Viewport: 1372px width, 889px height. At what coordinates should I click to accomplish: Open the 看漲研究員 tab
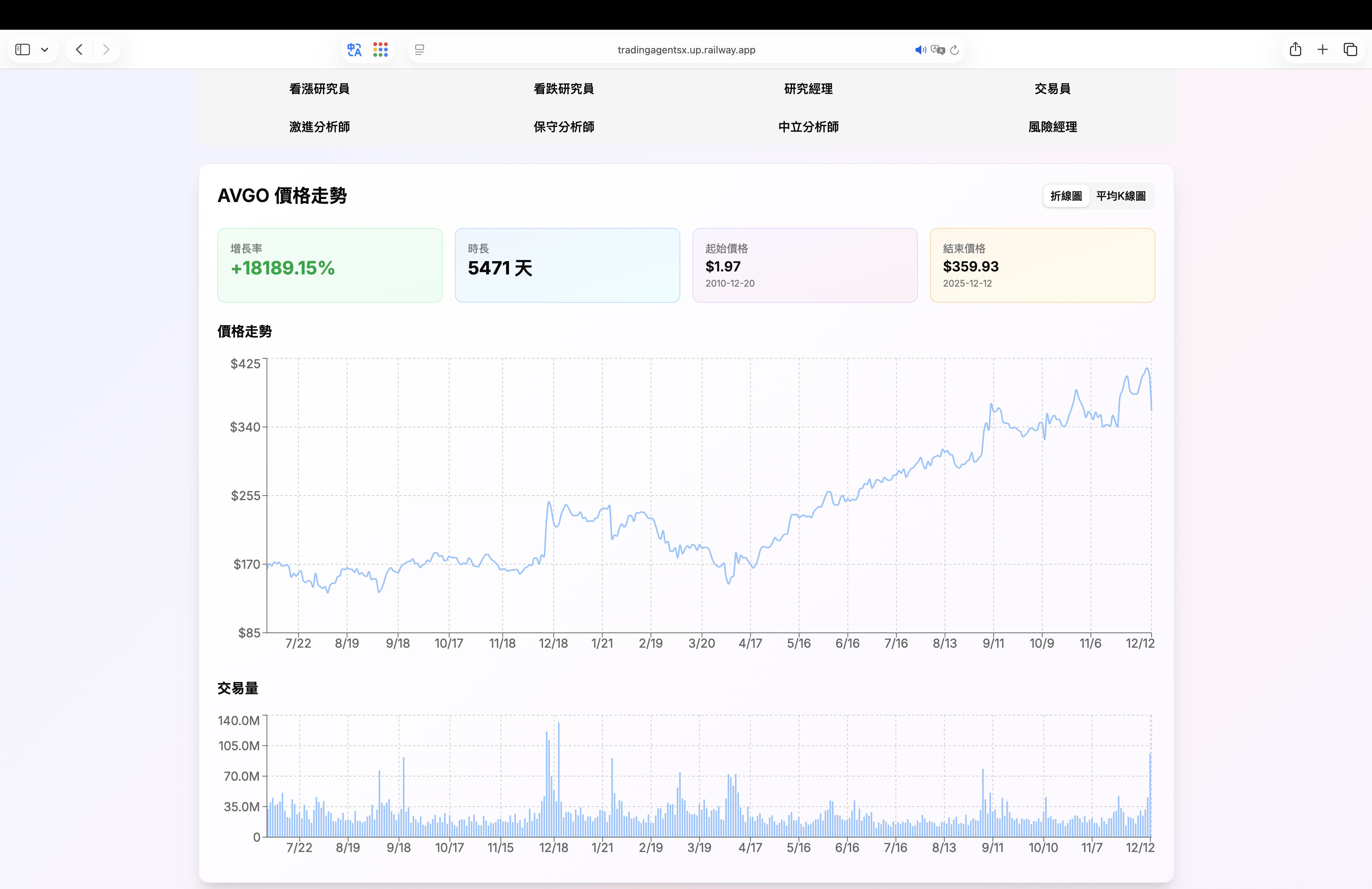[x=320, y=89]
